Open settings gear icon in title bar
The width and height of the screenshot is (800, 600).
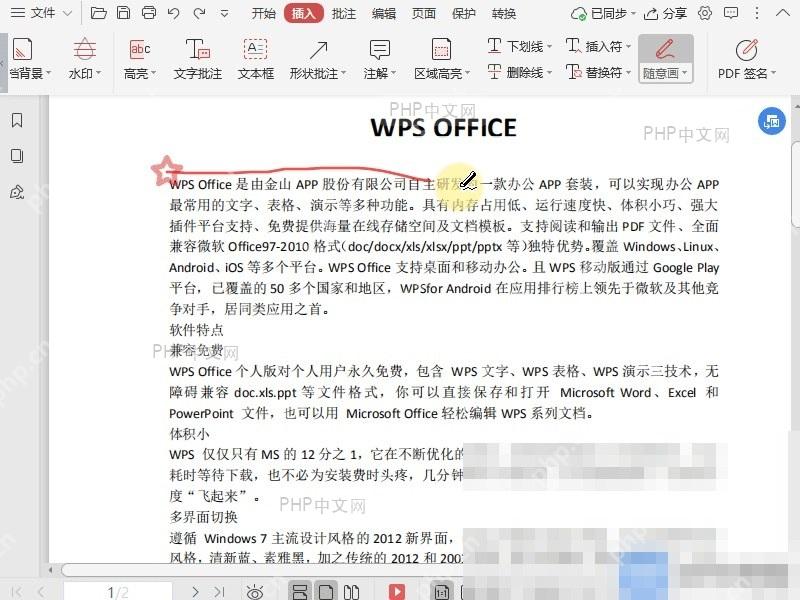[705, 13]
